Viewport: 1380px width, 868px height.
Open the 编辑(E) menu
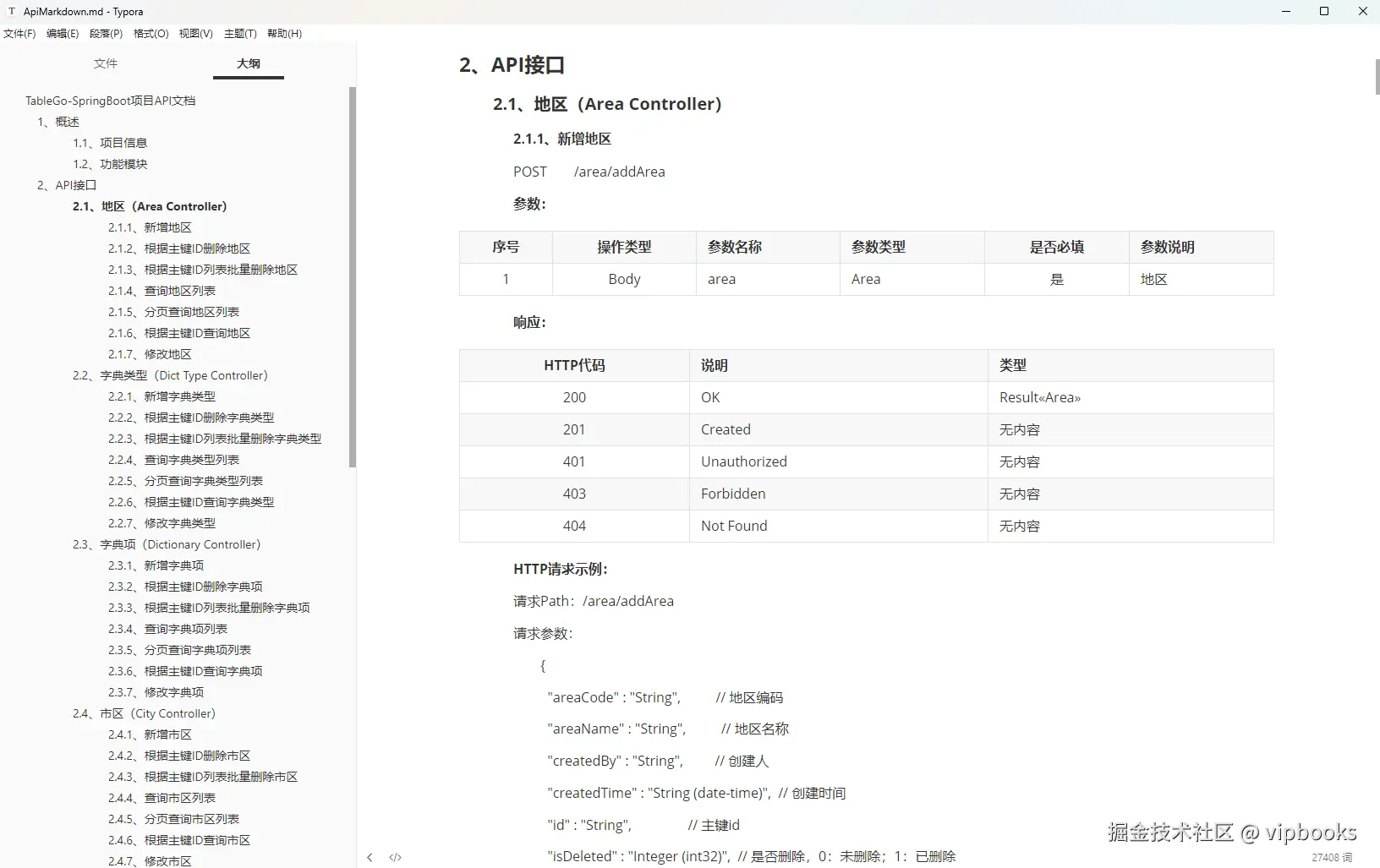(x=63, y=34)
